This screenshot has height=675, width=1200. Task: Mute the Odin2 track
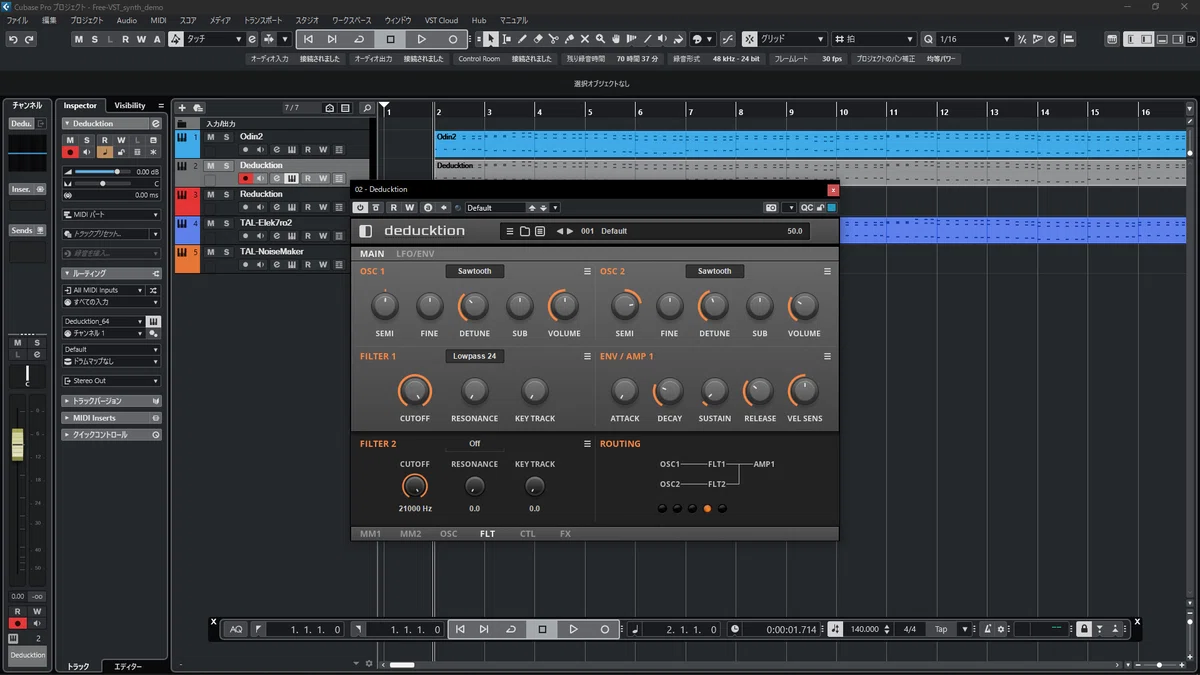(x=211, y=136)
